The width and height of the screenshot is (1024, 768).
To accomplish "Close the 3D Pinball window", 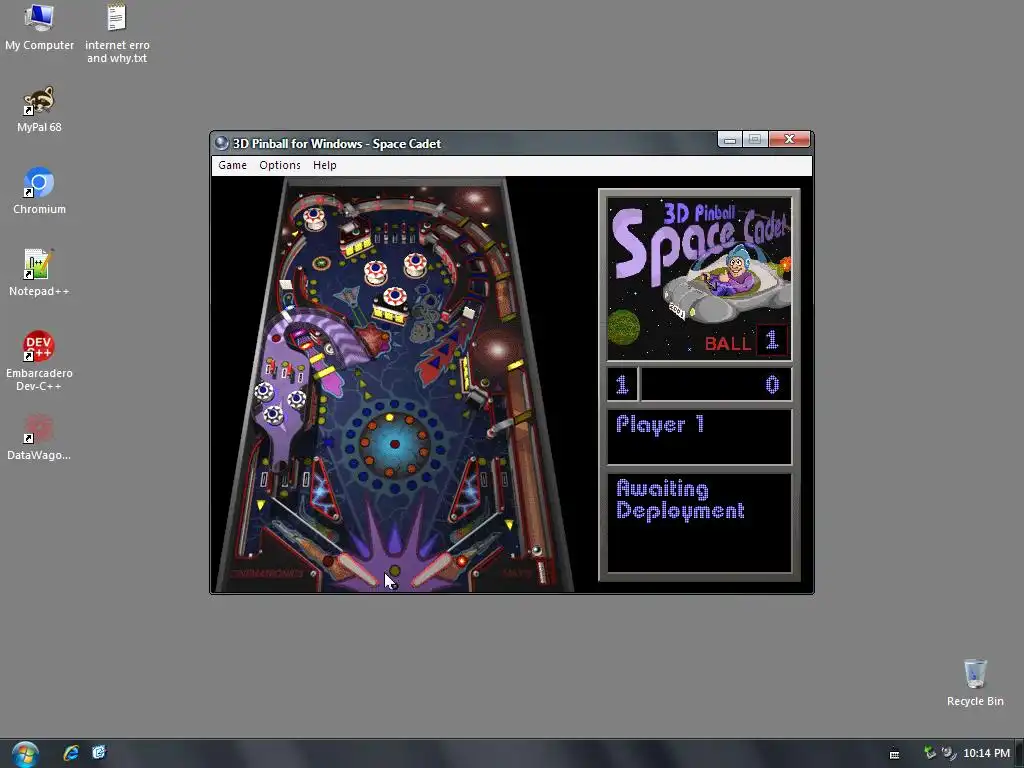I will pyautogui.click(x=790, y=139).
